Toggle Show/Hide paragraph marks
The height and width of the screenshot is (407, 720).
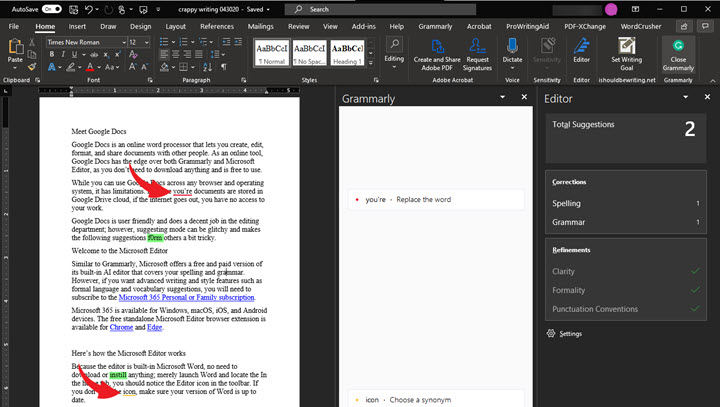(x=224, y=67)
